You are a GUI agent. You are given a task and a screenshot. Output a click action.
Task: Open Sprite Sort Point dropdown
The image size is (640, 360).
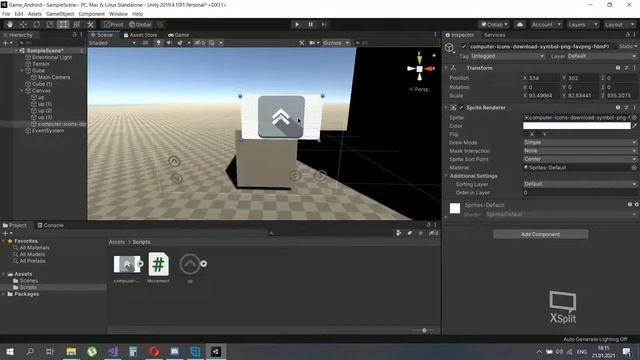(x=580, y=159)
